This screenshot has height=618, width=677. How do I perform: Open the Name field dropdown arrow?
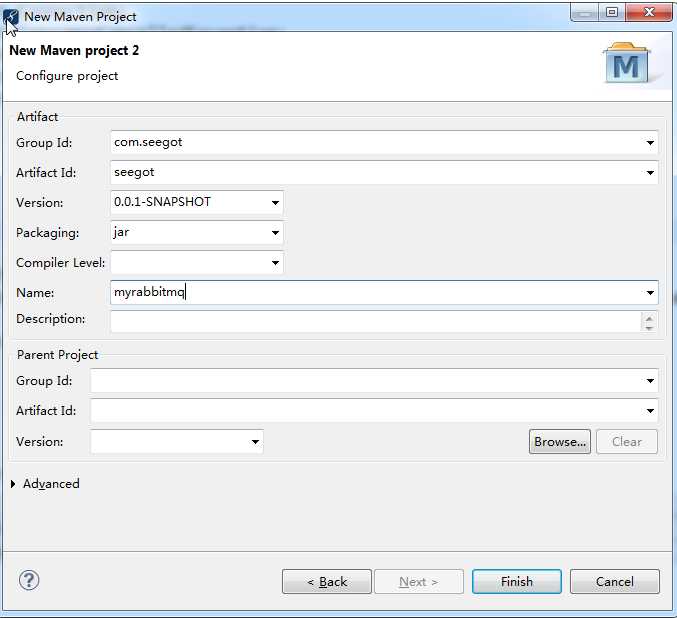click(650, 293)
